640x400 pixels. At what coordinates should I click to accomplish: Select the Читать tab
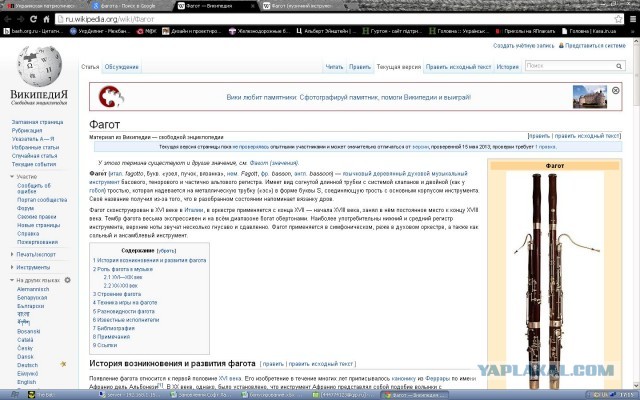[334, 67]
